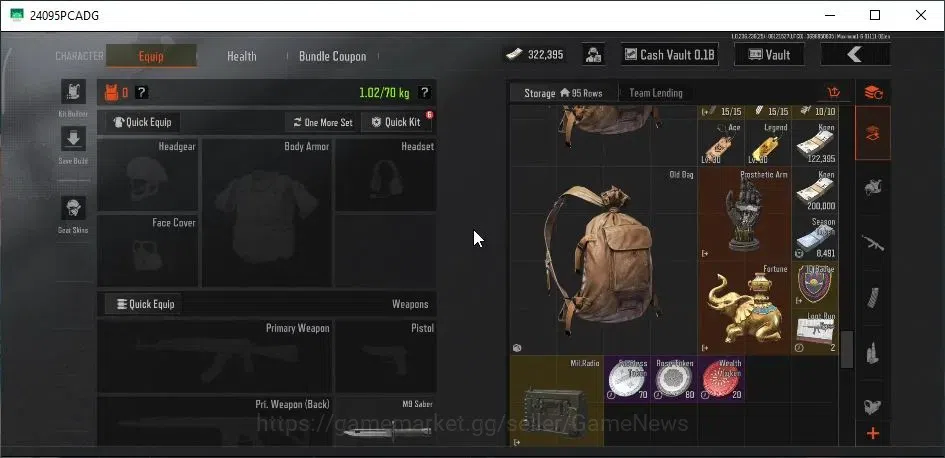Select the rifle category icon in sidebar
945x458 pixels.
click(x=873, y=242)
